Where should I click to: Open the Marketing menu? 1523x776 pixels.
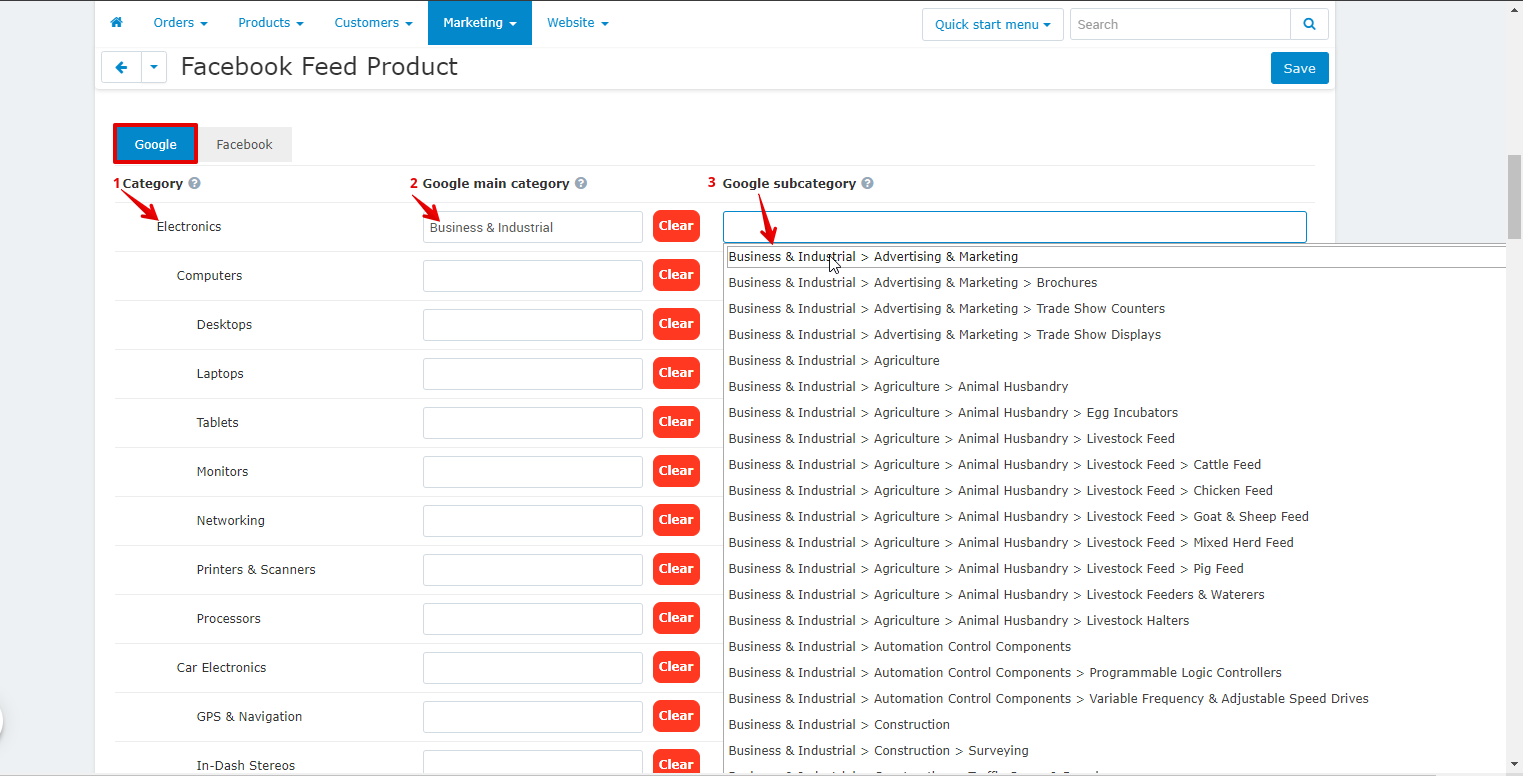point(480,22)
